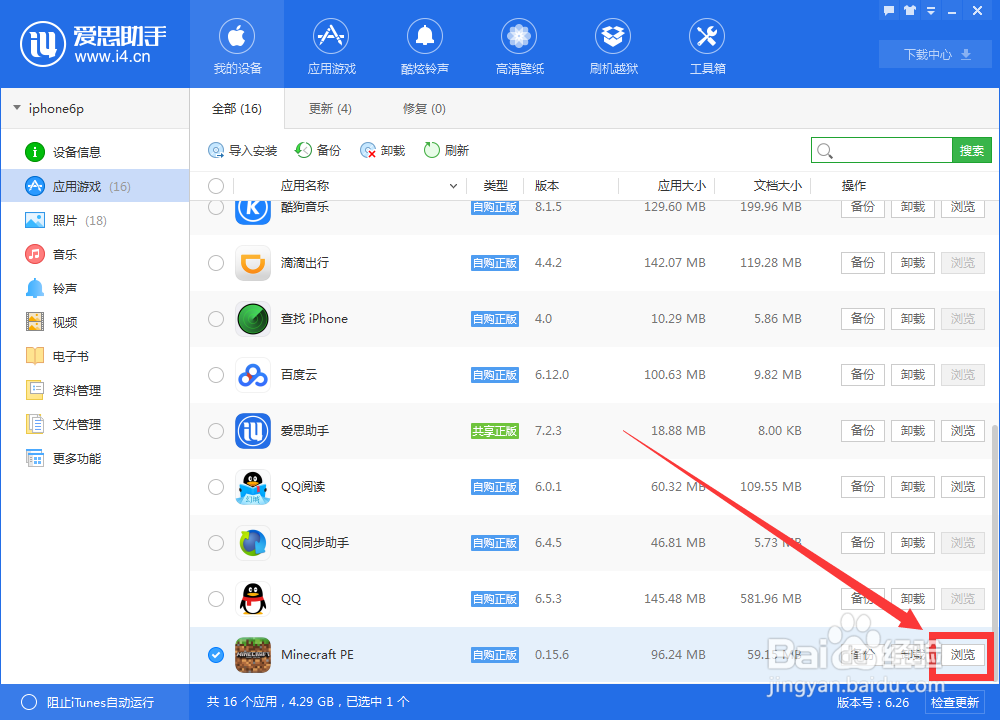The width and height of the screenshot is (1000, 720).
Task: Click the 浏览 button for Minecraft PE
Action: point(962,655)
